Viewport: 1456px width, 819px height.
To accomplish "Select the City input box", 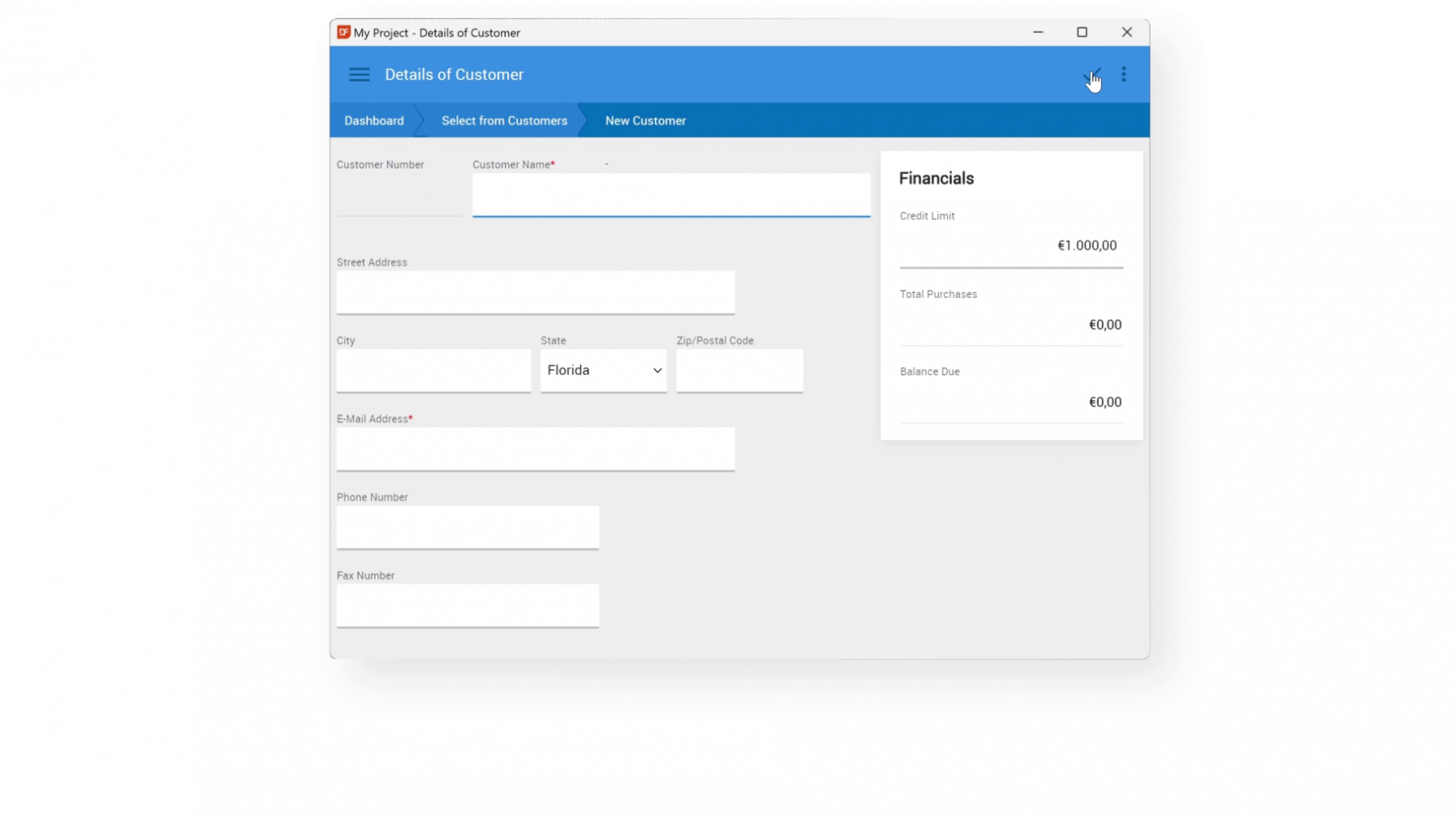I will (x=433, y=371).
